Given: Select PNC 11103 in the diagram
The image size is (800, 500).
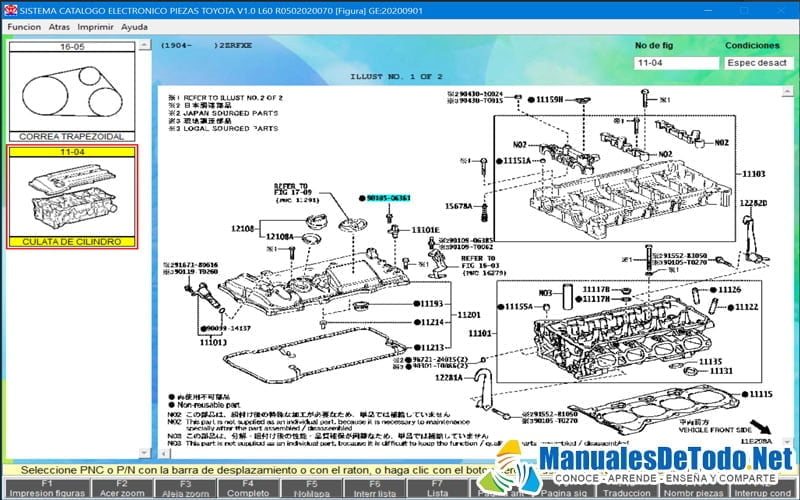Looking at the screenshot, I should [x=753, y=174].
